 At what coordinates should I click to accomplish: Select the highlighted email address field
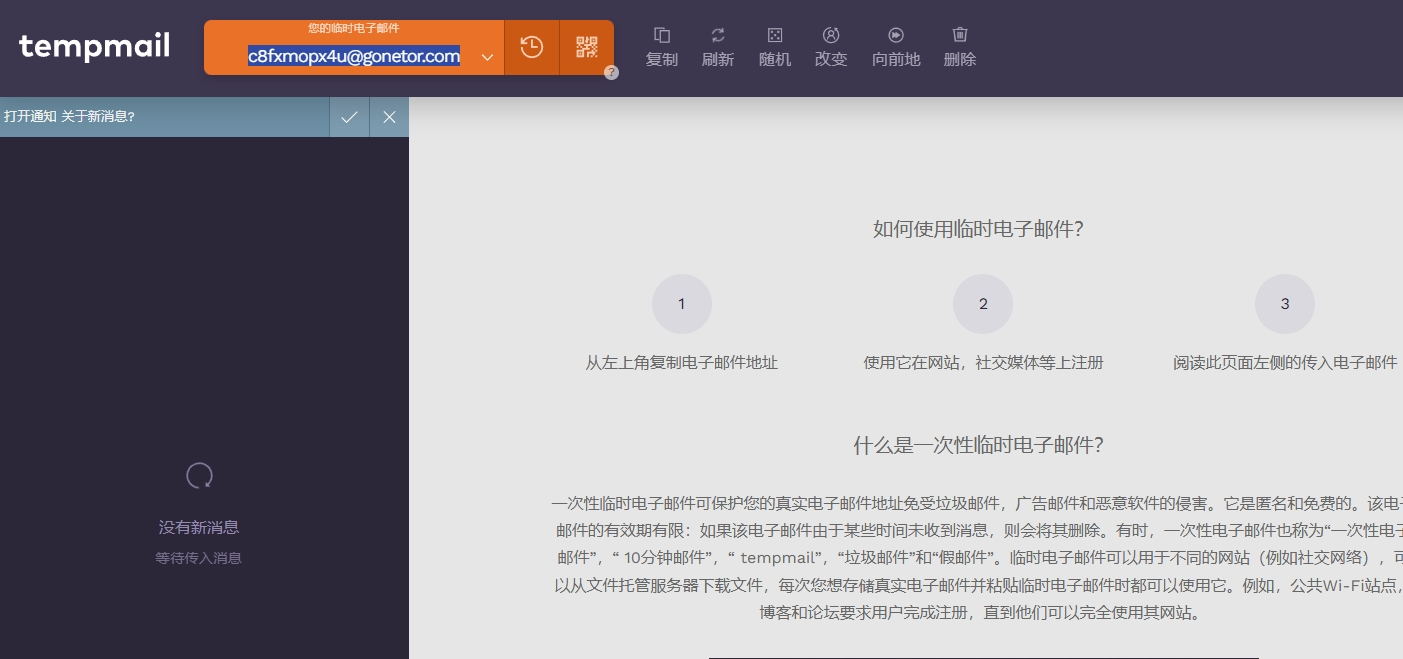pyautogui.click(x=354, y=57)
